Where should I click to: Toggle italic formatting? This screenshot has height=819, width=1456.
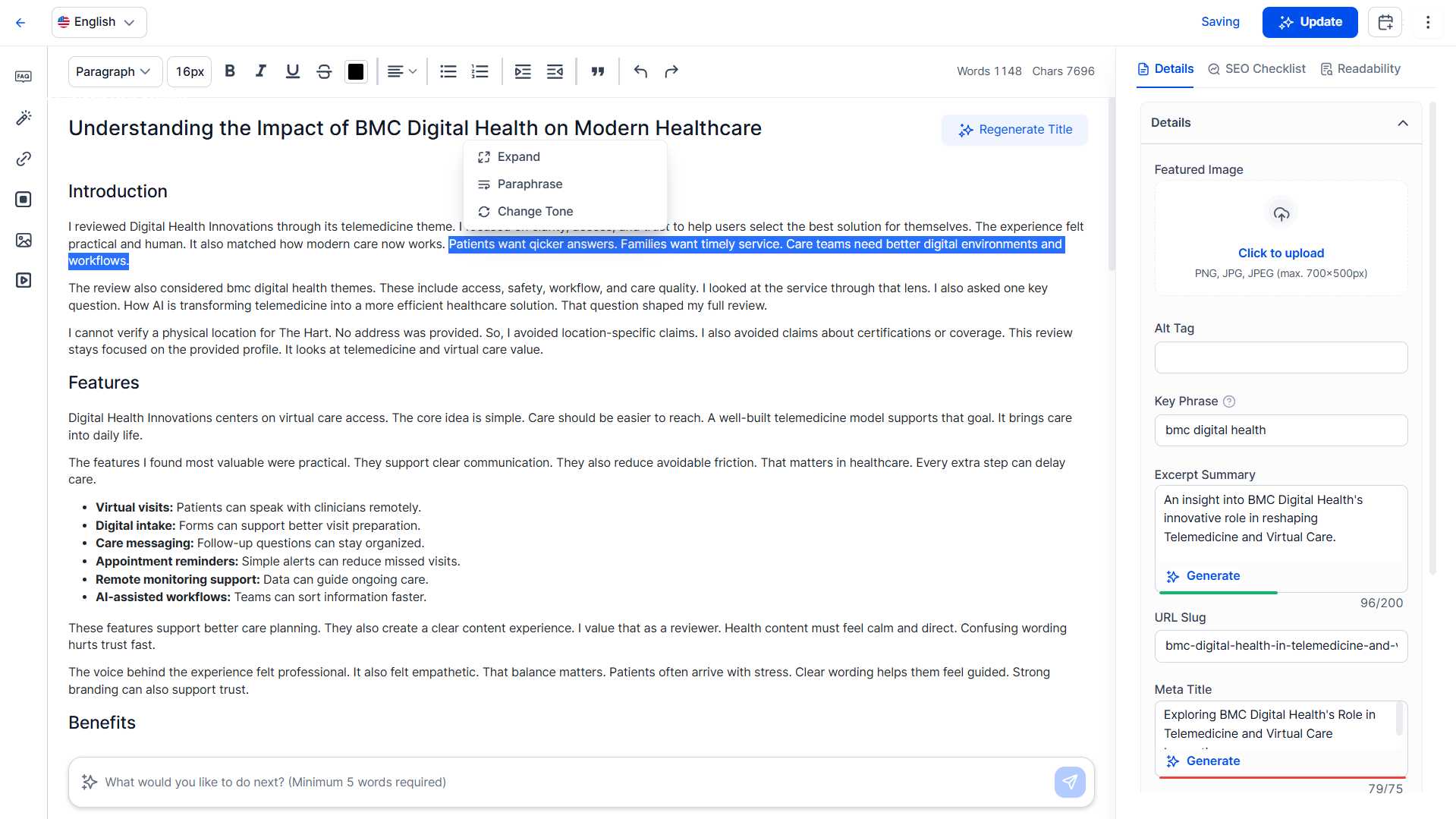[261, 71]
